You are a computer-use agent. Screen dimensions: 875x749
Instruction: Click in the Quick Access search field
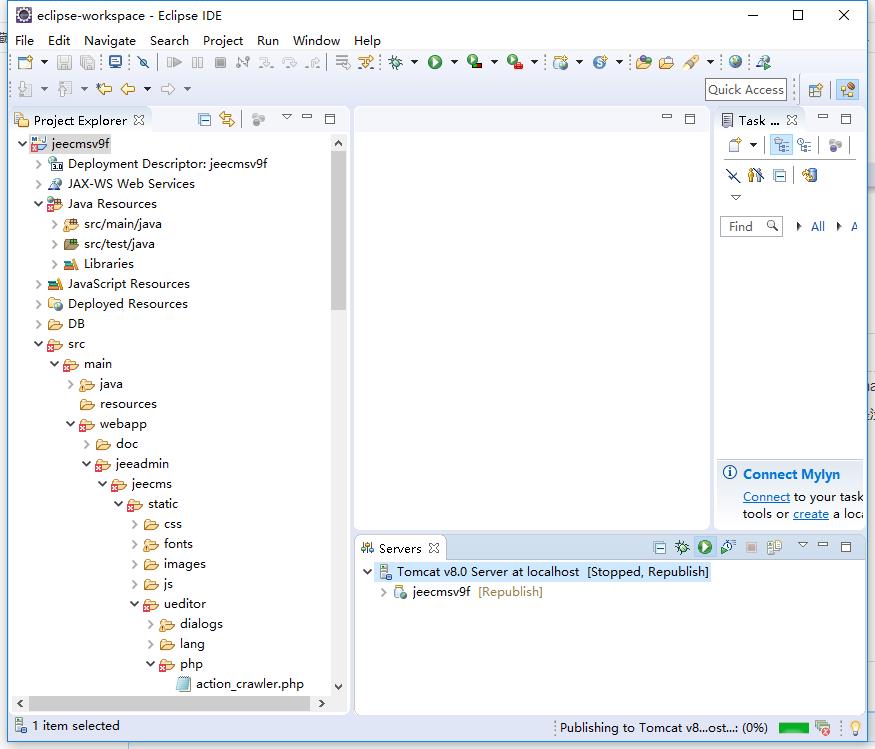(745, 89)
